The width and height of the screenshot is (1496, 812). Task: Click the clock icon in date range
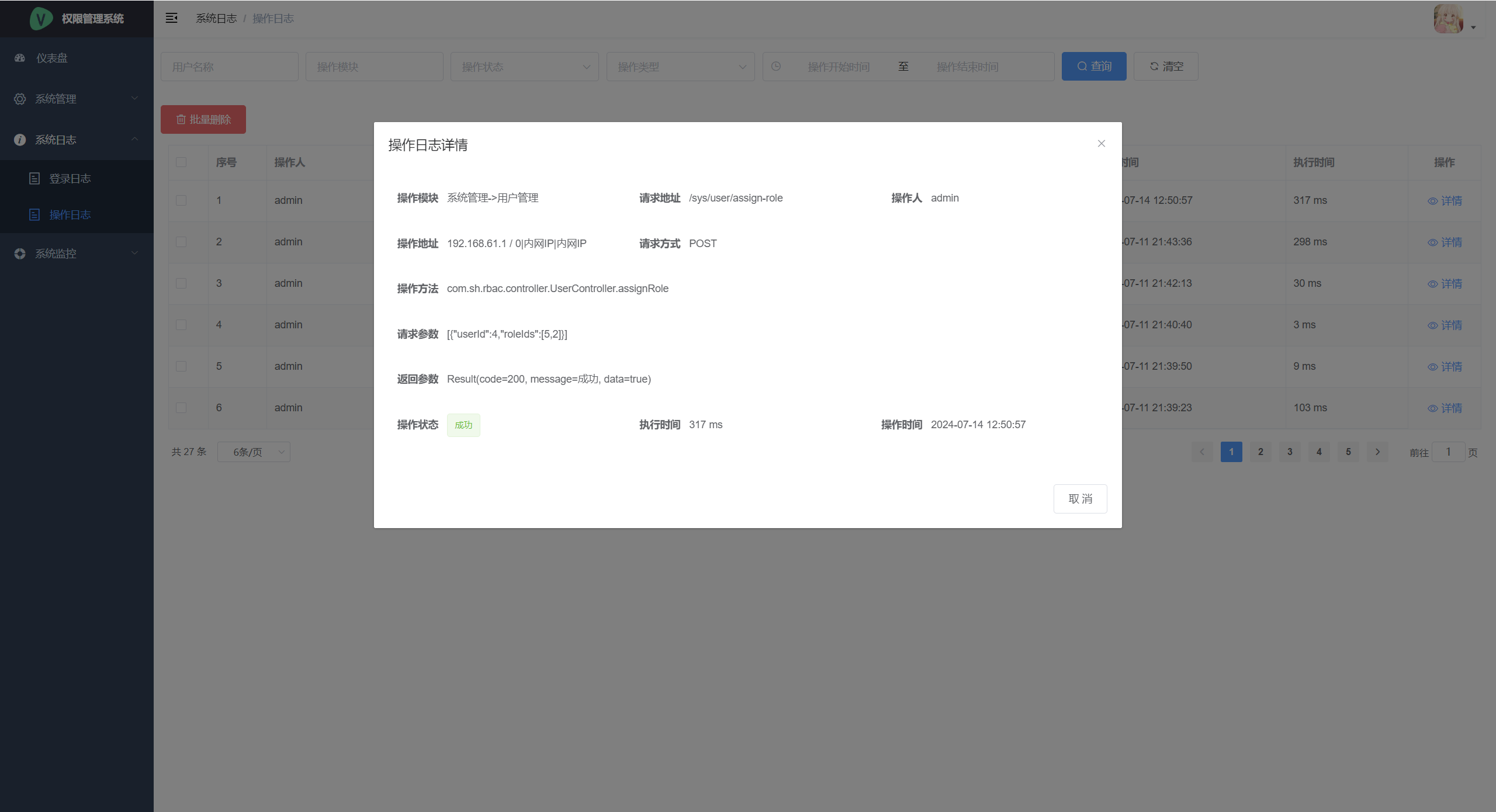click(776, 67)
